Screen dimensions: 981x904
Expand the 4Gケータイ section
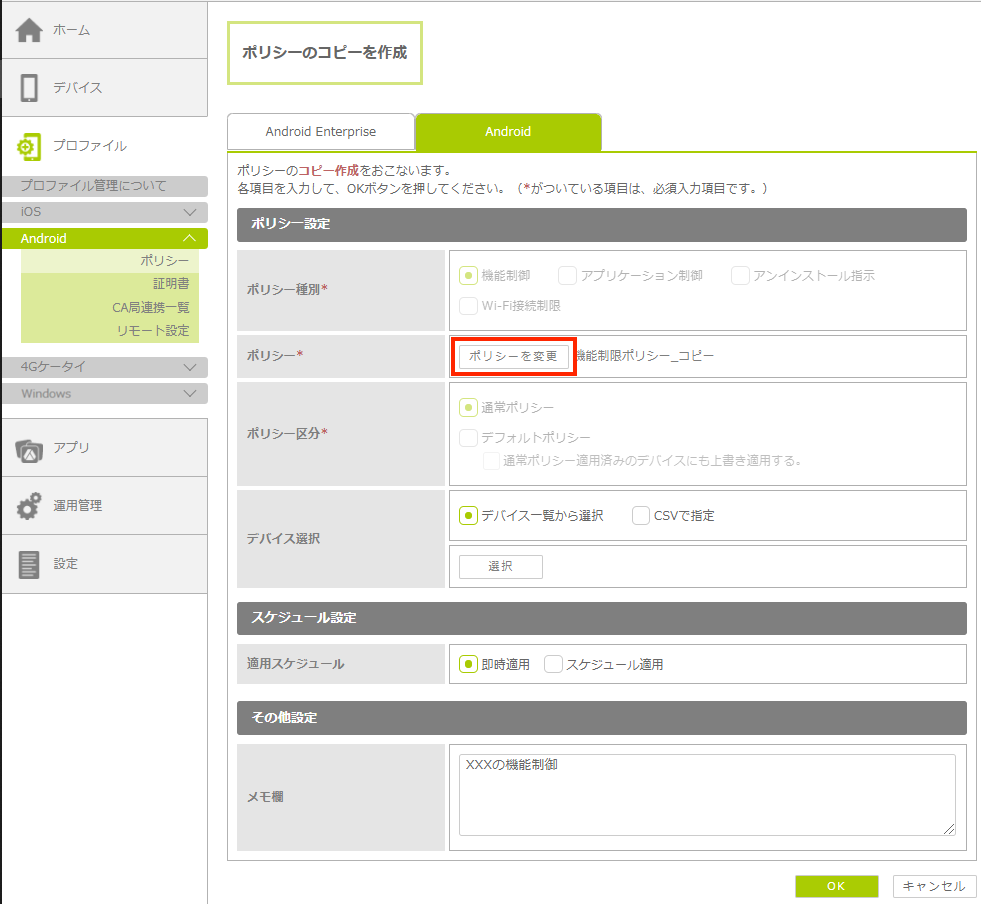coord(104,367)
